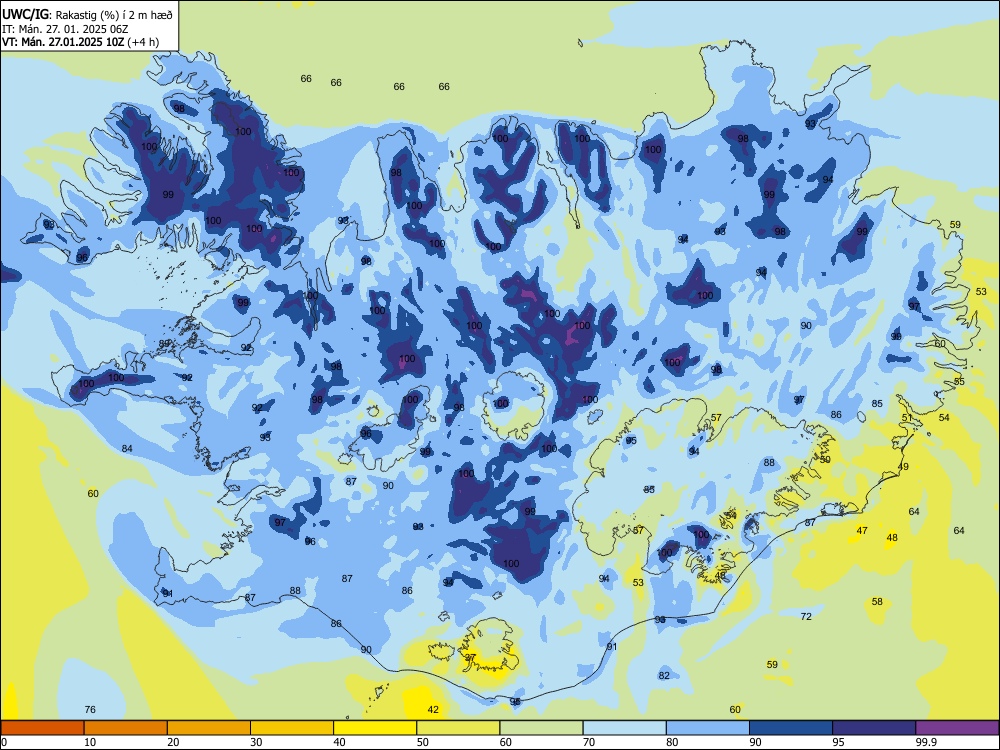Click the pale yellow 50–60 legend swatch

(458, 728)
